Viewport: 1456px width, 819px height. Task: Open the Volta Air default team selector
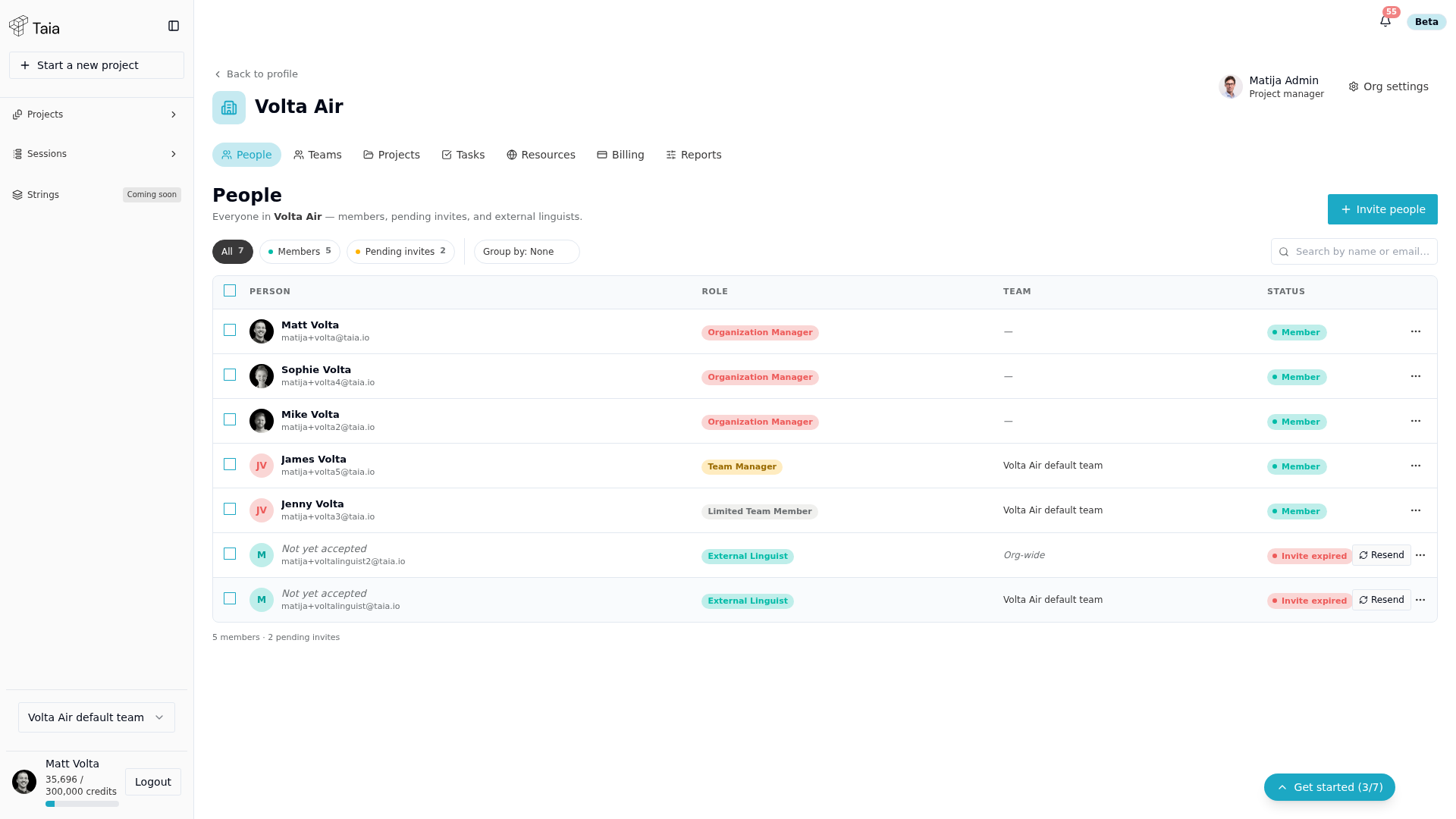point(96,717)
